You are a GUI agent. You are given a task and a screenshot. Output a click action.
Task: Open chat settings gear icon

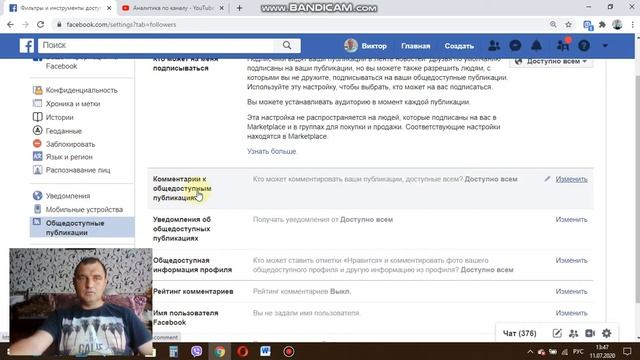tap(607, 333)
